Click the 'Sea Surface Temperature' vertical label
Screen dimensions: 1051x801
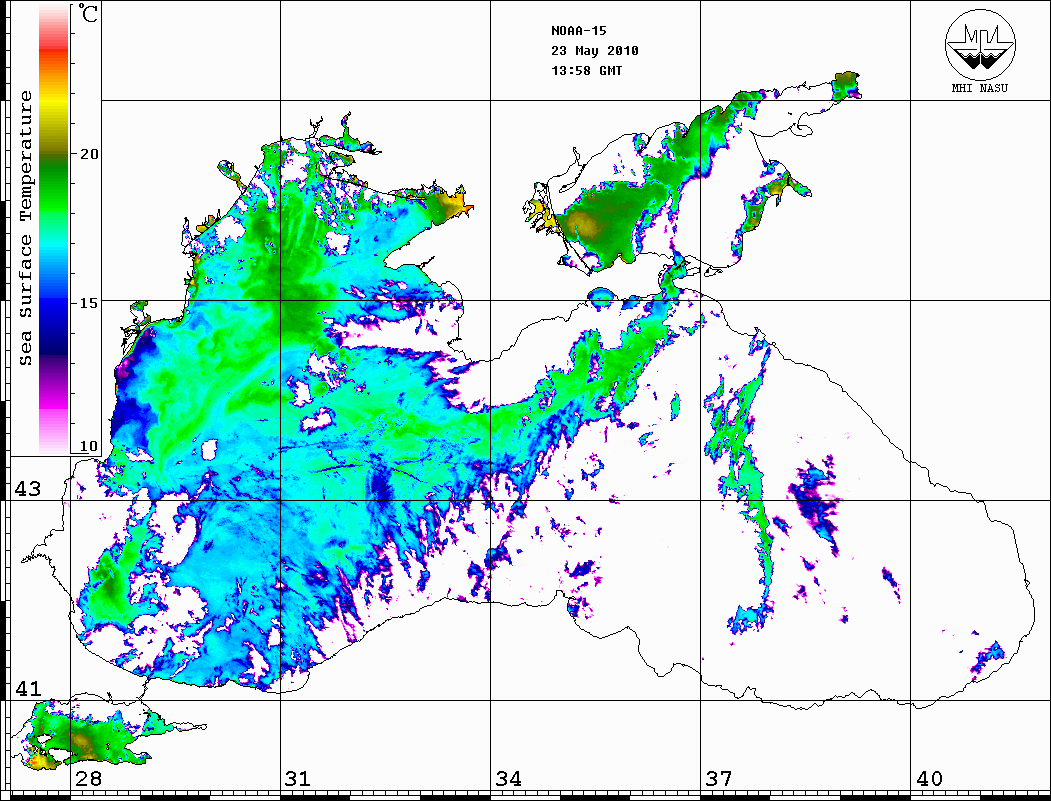(x=25, y=228)
